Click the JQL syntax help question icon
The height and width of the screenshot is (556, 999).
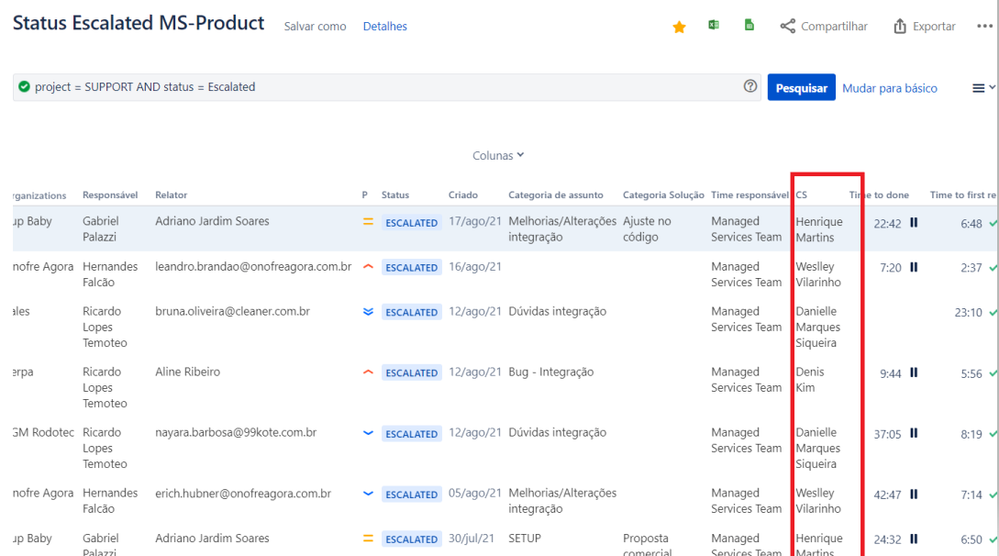[751, 86]
